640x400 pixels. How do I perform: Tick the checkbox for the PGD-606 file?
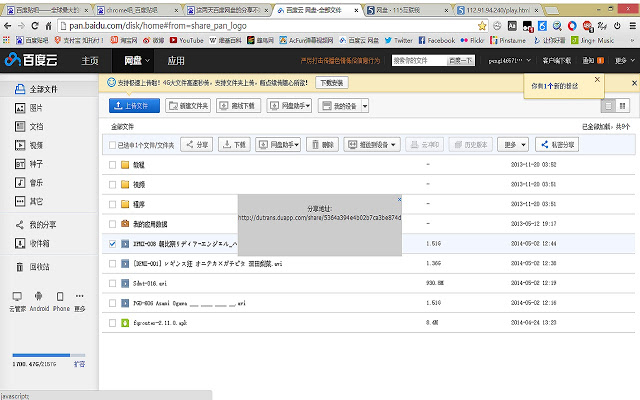113,303
